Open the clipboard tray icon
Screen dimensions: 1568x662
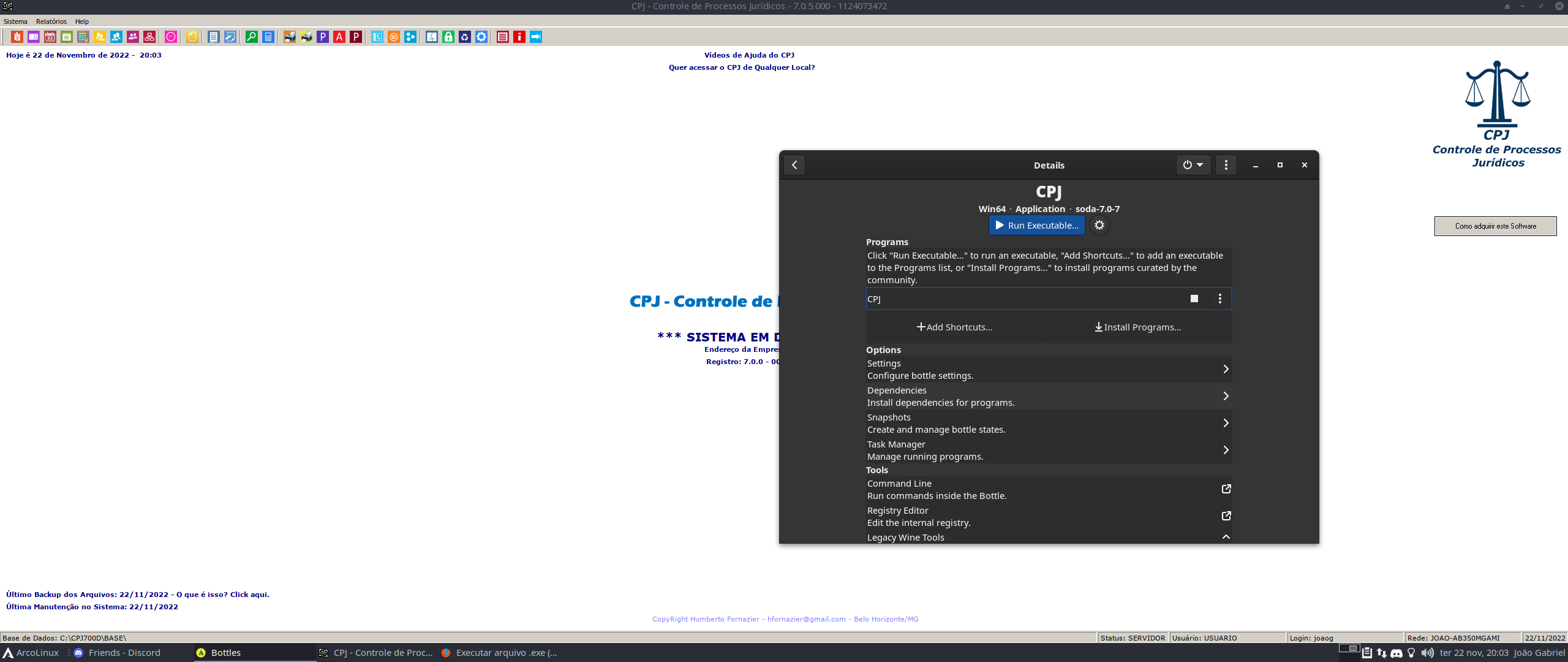click(x=1367, y=653)
